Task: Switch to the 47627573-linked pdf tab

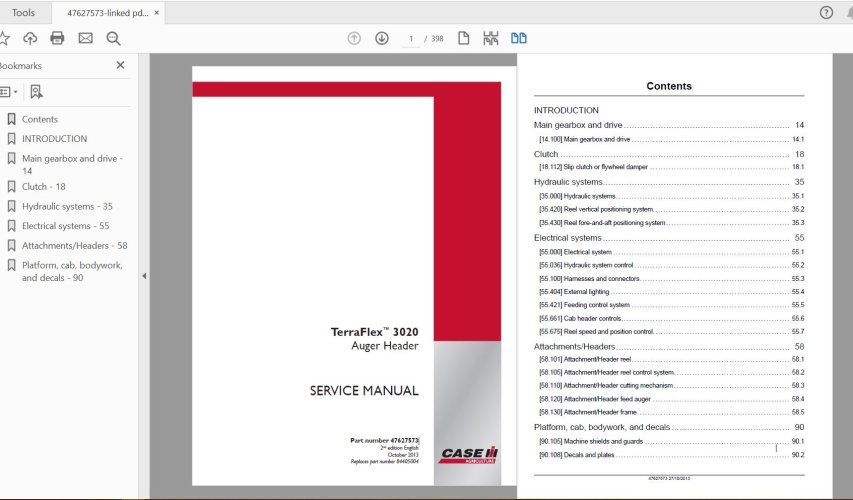Action: (107, 13)
